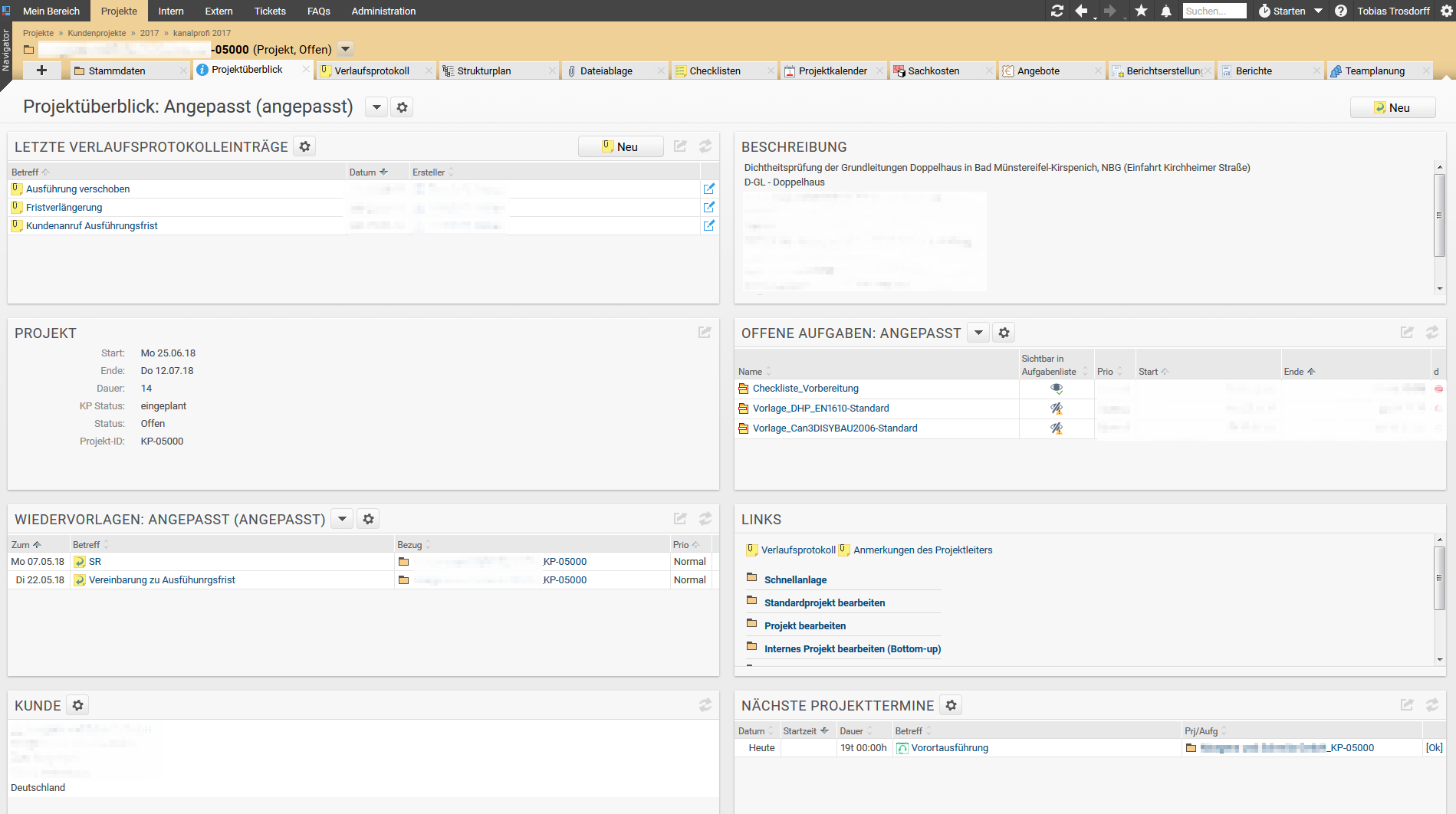
Task: Expand the Wiedervorlagen view dropdown
Action: click(x=342, y=519)
